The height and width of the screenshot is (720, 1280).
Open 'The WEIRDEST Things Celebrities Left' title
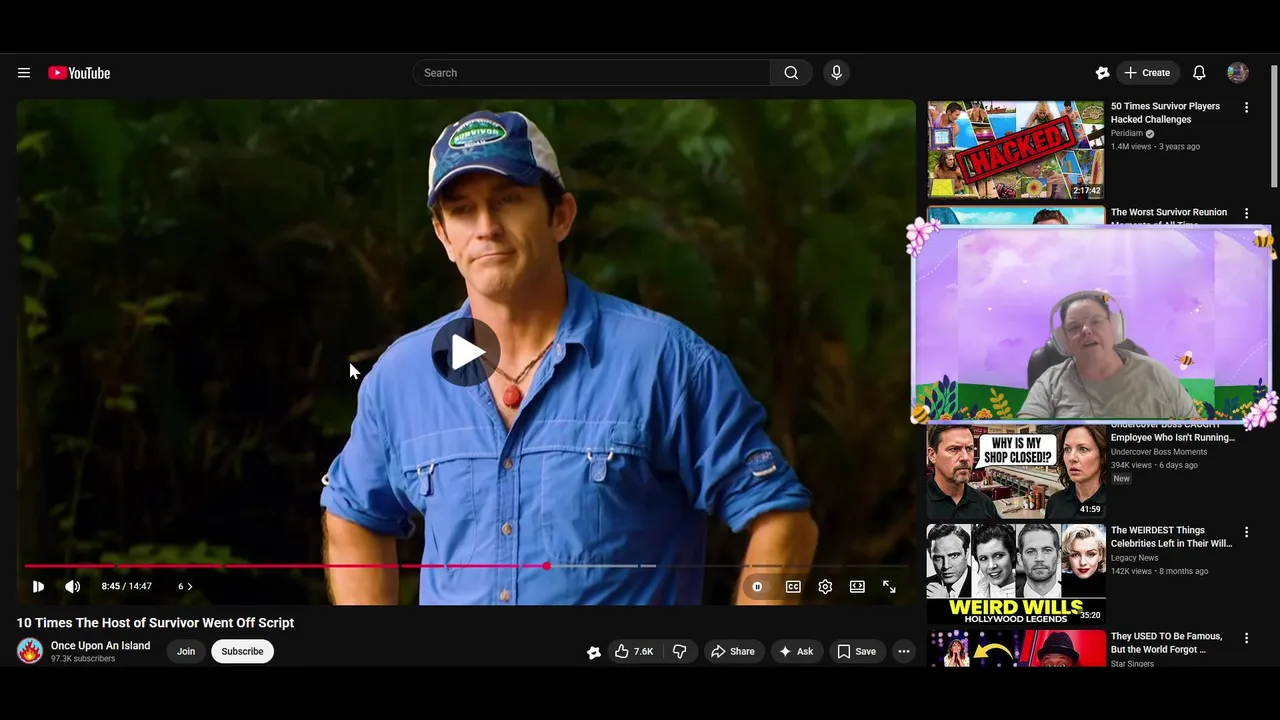[1172, 537]
